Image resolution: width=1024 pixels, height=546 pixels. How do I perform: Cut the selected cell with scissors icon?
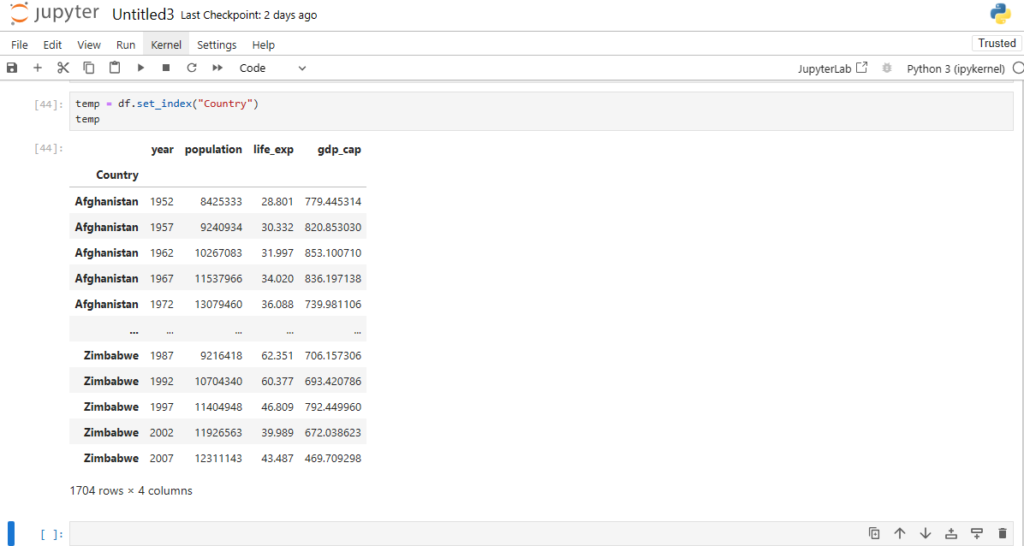coord(63,68)
